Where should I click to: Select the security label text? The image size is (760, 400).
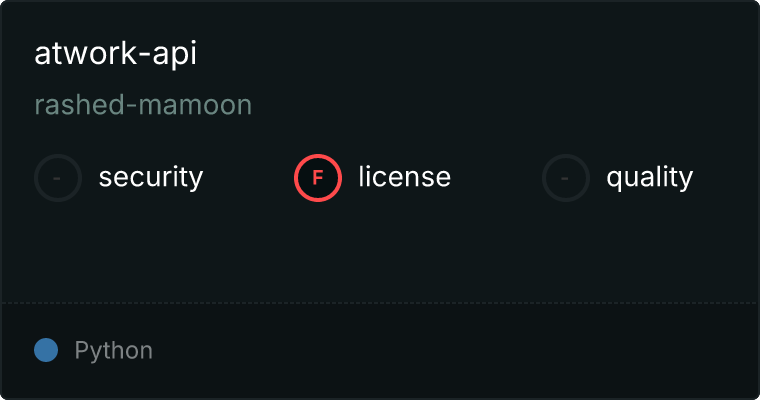click(151, 178)
